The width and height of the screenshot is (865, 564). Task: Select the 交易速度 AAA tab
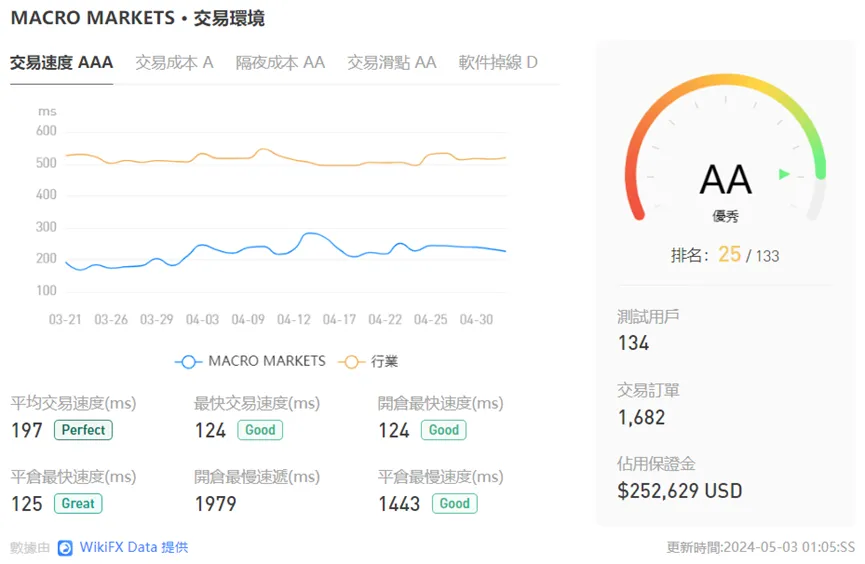click(x=61, y=62)
